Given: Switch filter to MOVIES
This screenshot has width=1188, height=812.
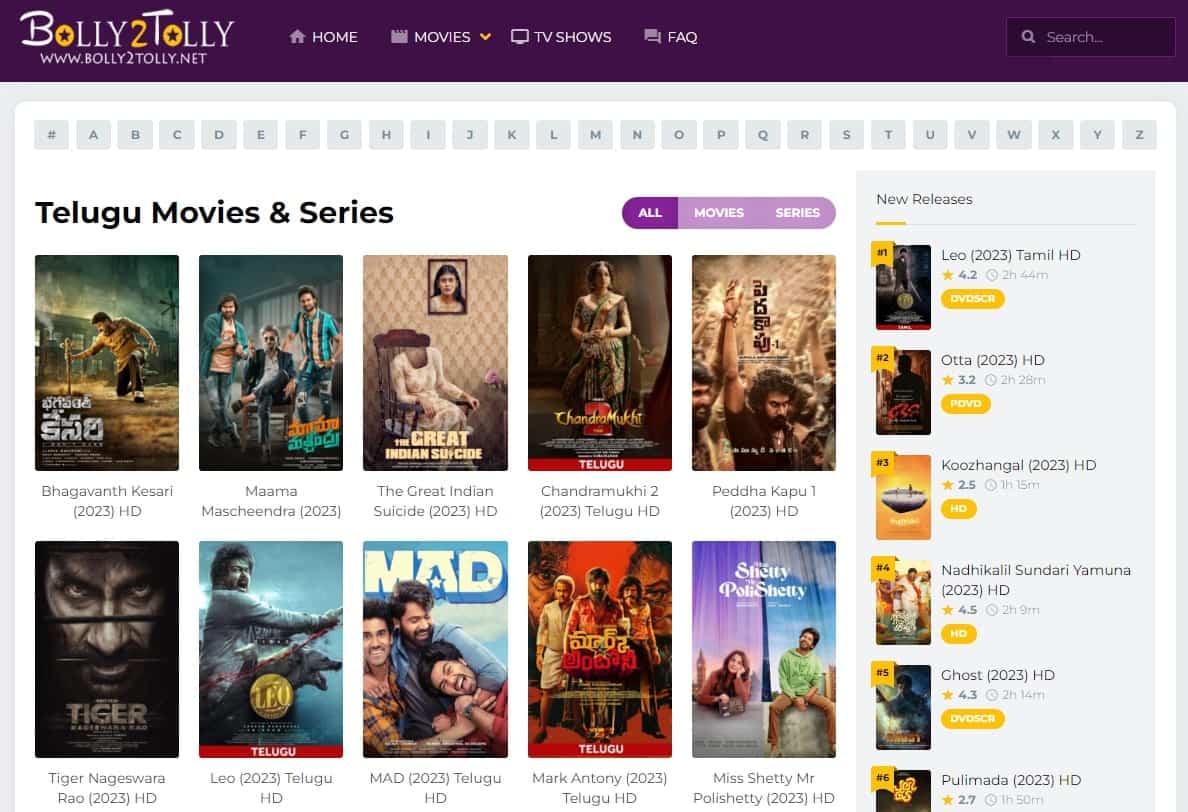Looking at the screenshot, I should (x=719, y=213).
